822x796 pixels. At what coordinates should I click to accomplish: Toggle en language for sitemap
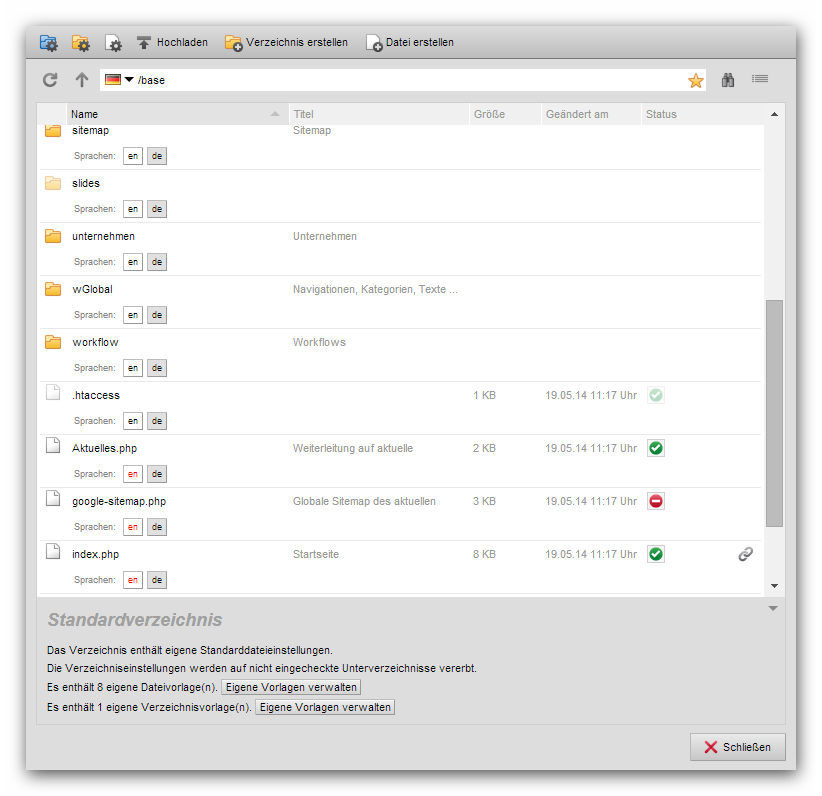133,156
